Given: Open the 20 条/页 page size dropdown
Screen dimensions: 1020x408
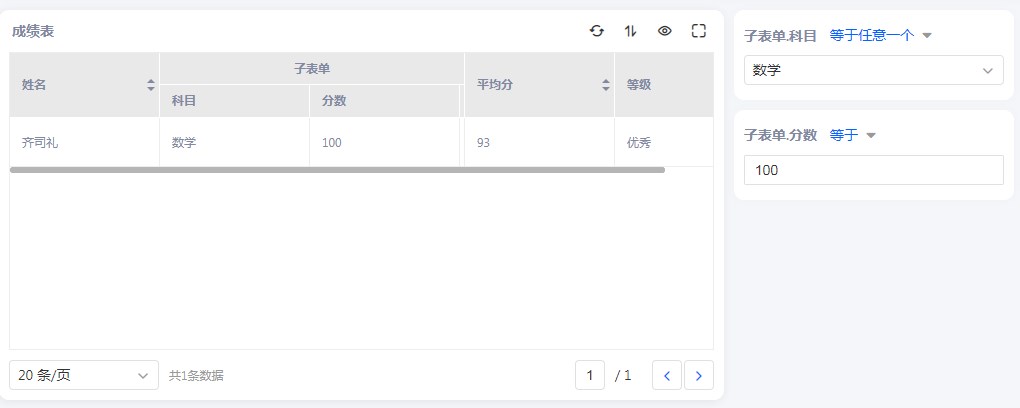Looking at the screenshot, I should 84,375.
